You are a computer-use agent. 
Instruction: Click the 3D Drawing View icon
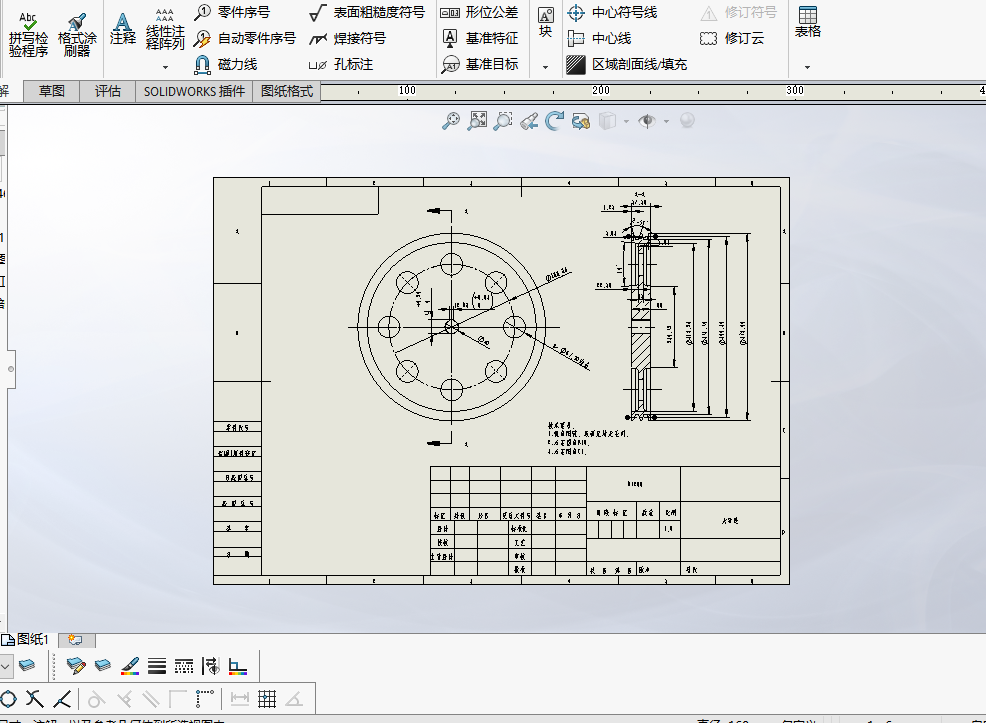pyautogui.click(x=580, y=121)
